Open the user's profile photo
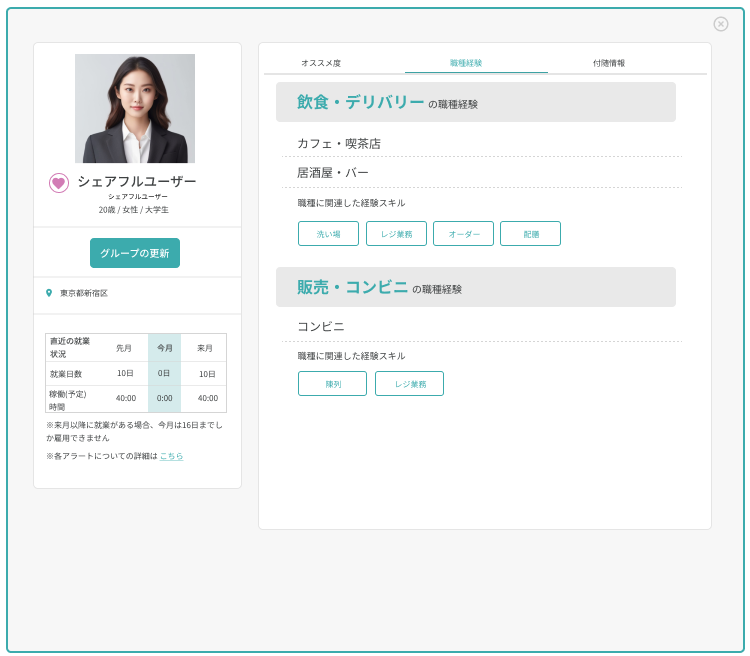Screen dimensions: 750x656 pos(135,108)
